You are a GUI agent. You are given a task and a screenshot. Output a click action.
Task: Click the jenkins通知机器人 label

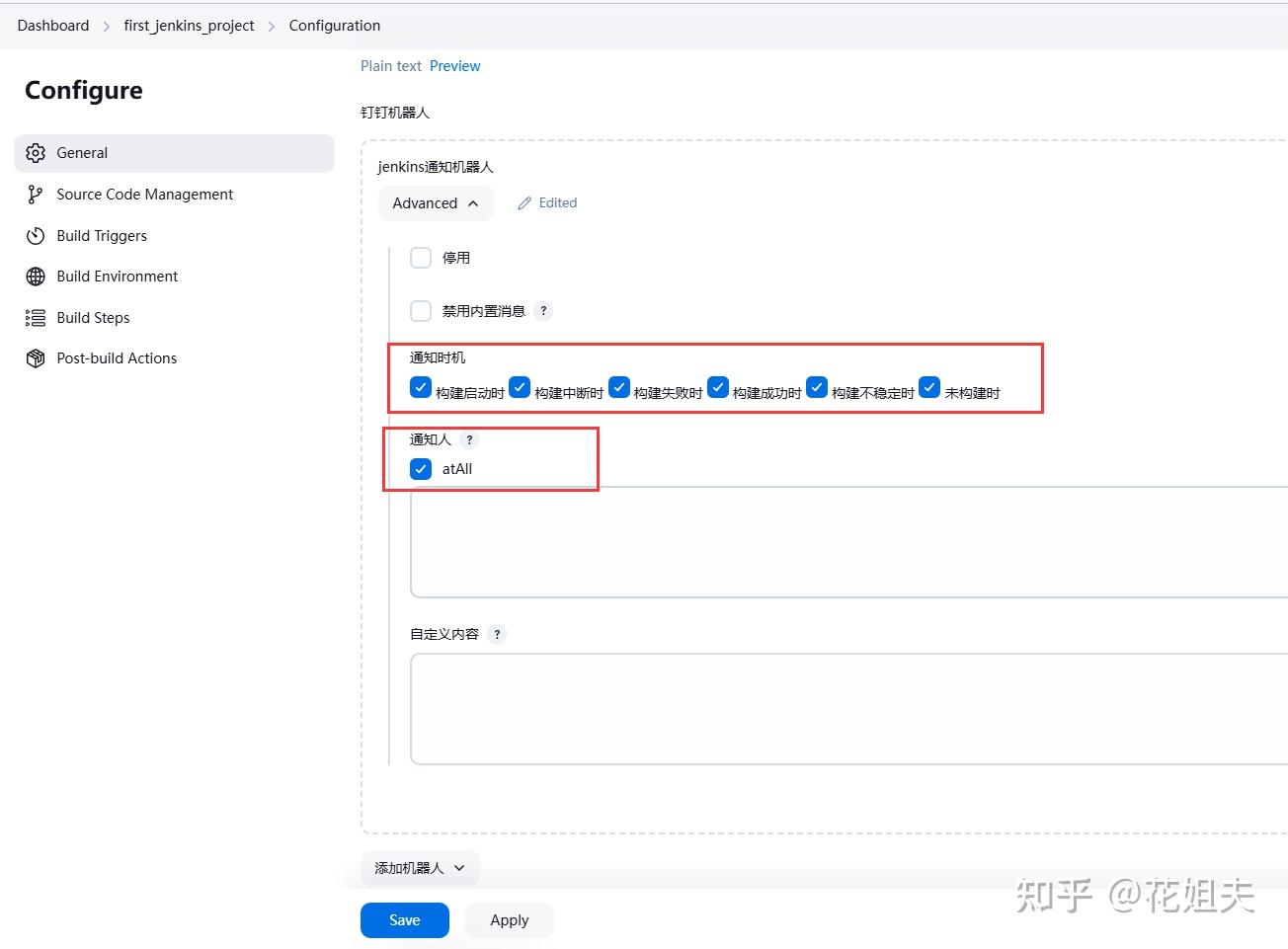pyautogui.click(x=436, y=167)
